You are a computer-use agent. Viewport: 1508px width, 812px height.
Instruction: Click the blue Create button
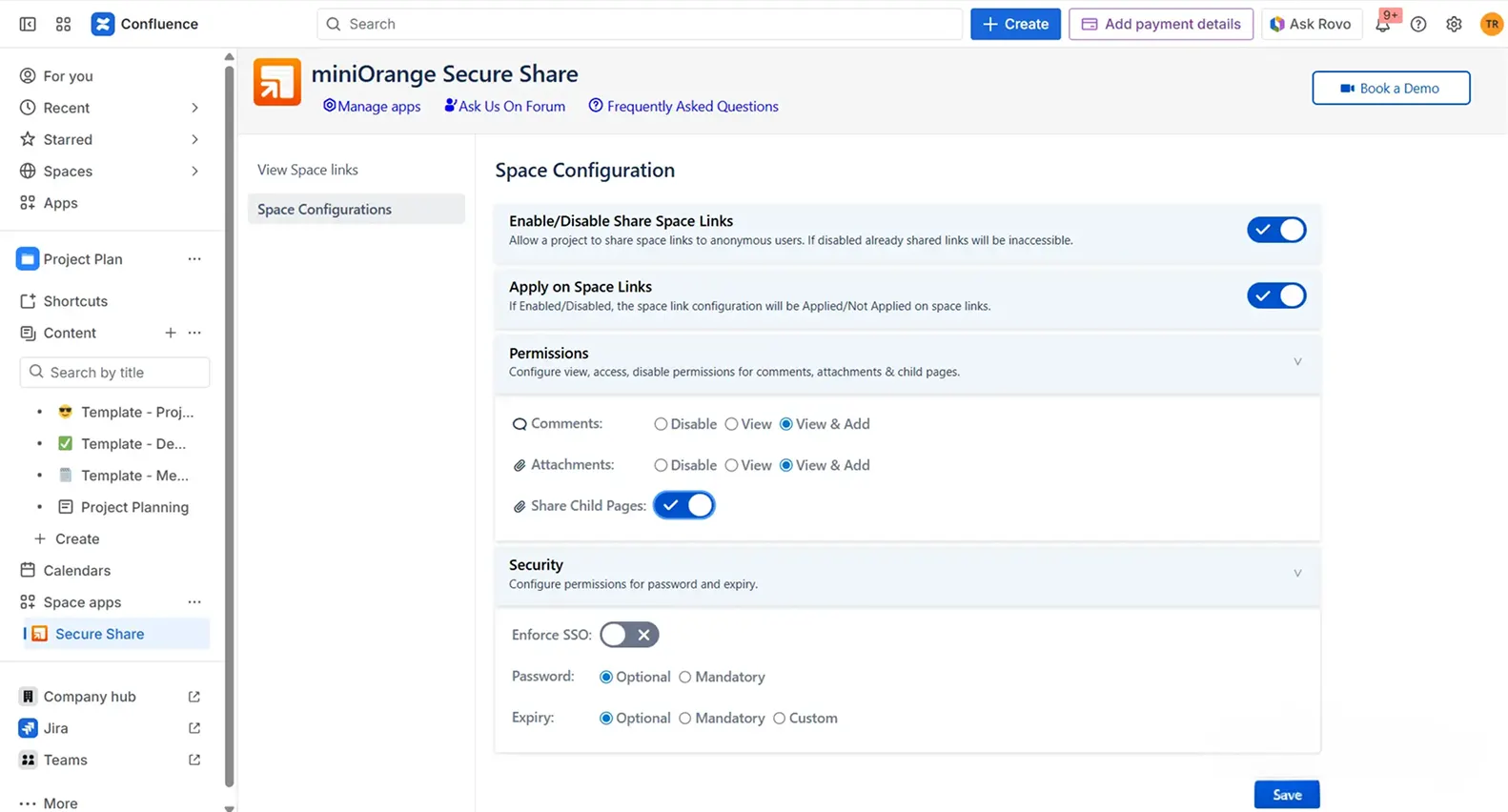click(1015, 24)
